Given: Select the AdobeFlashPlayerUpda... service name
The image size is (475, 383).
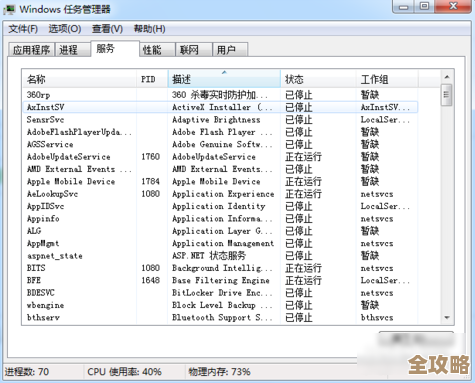Looking at the screenshot, I should [79, 132].
